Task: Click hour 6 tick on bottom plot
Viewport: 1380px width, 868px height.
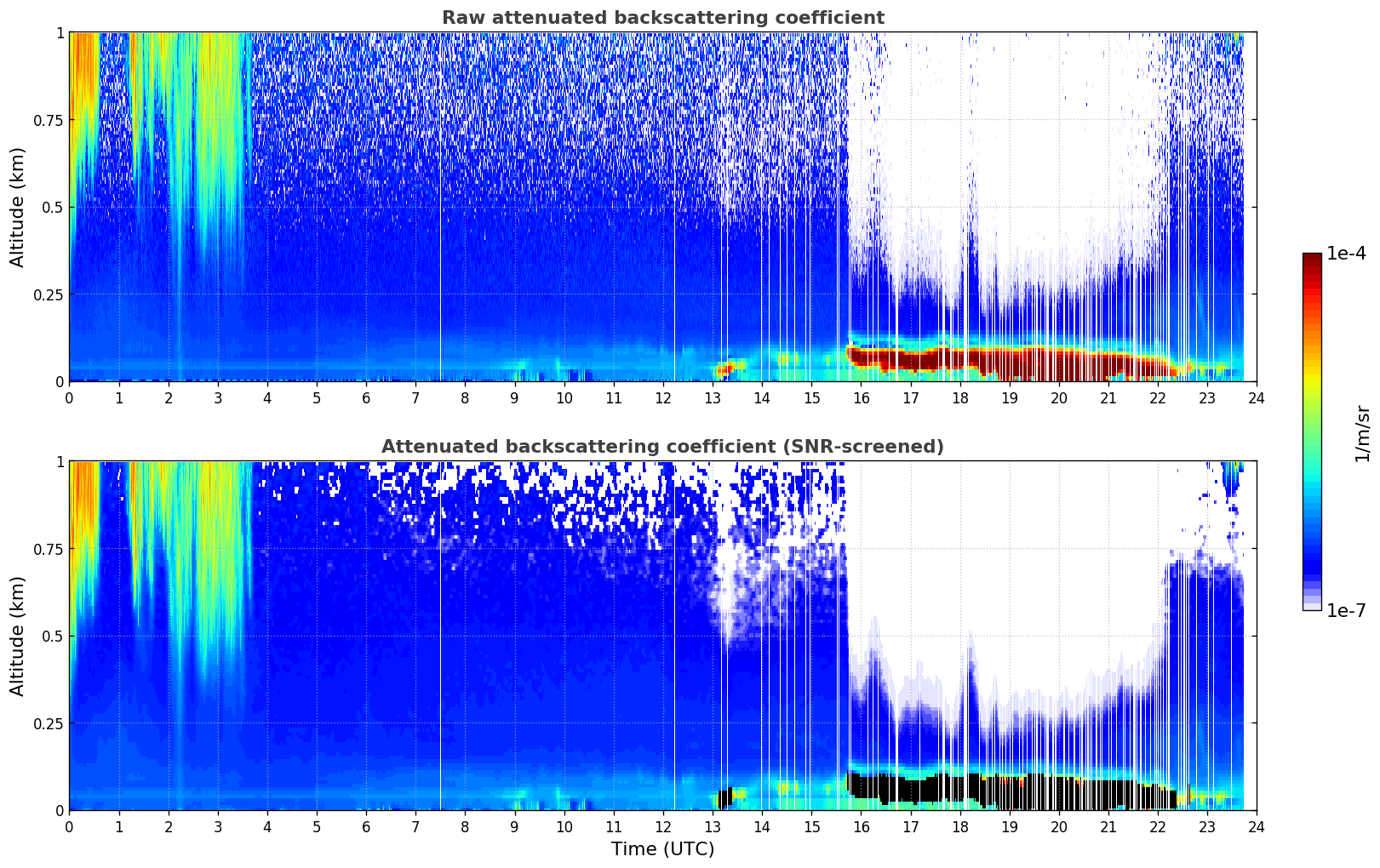Action: (x=366, y=826)
